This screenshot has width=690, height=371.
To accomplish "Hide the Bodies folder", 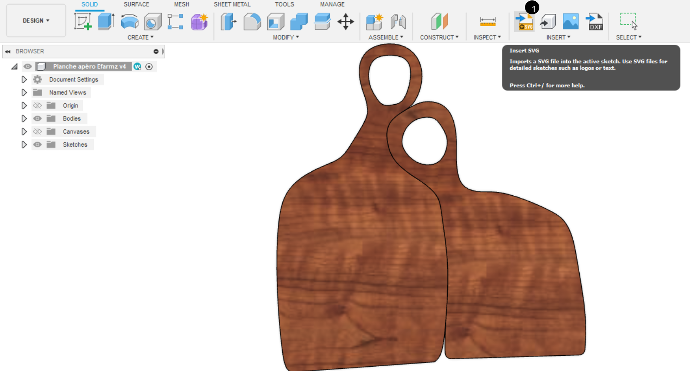I will [37, 118].
